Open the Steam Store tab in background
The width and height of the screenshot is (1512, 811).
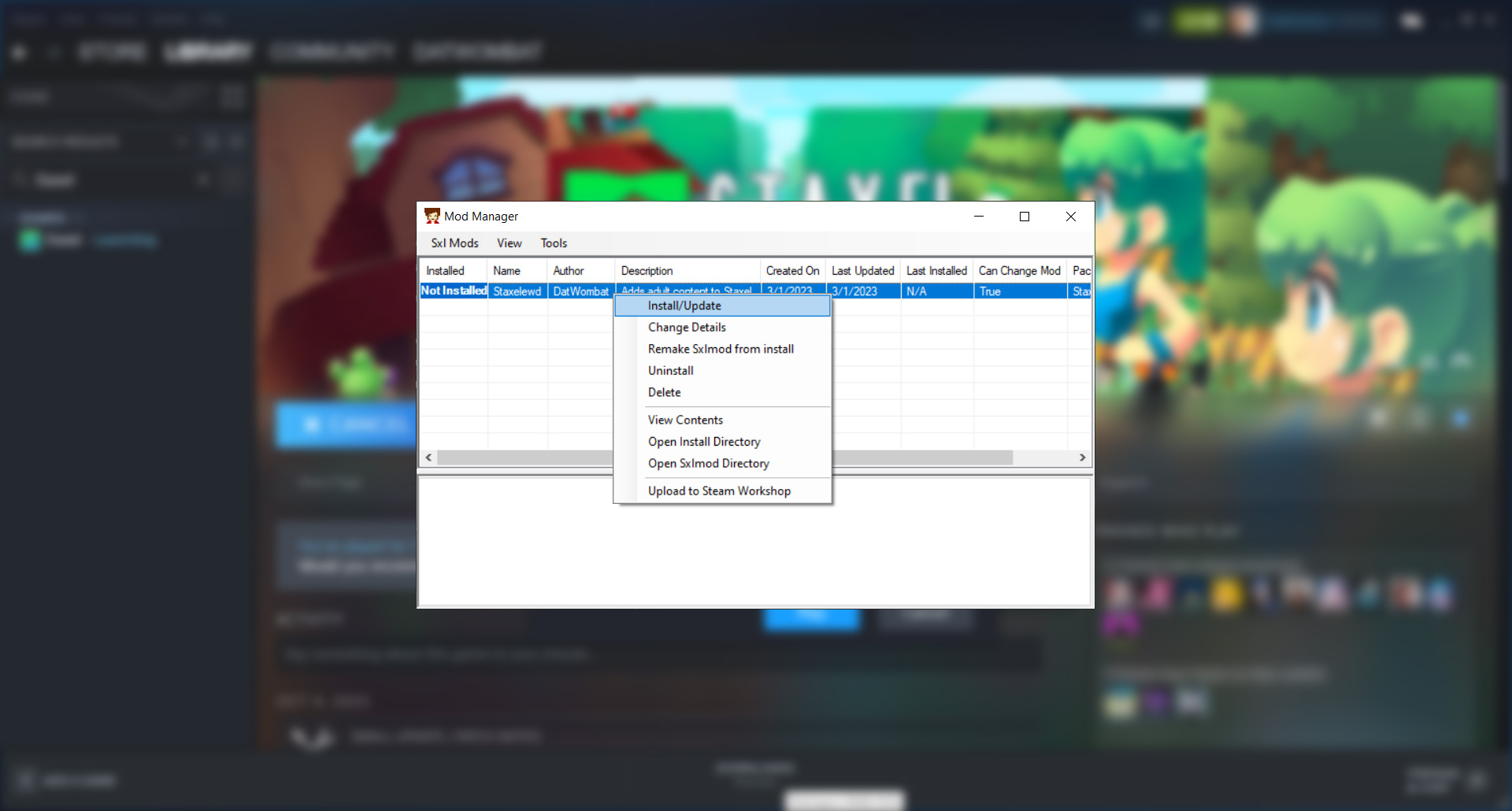[112, 52]
